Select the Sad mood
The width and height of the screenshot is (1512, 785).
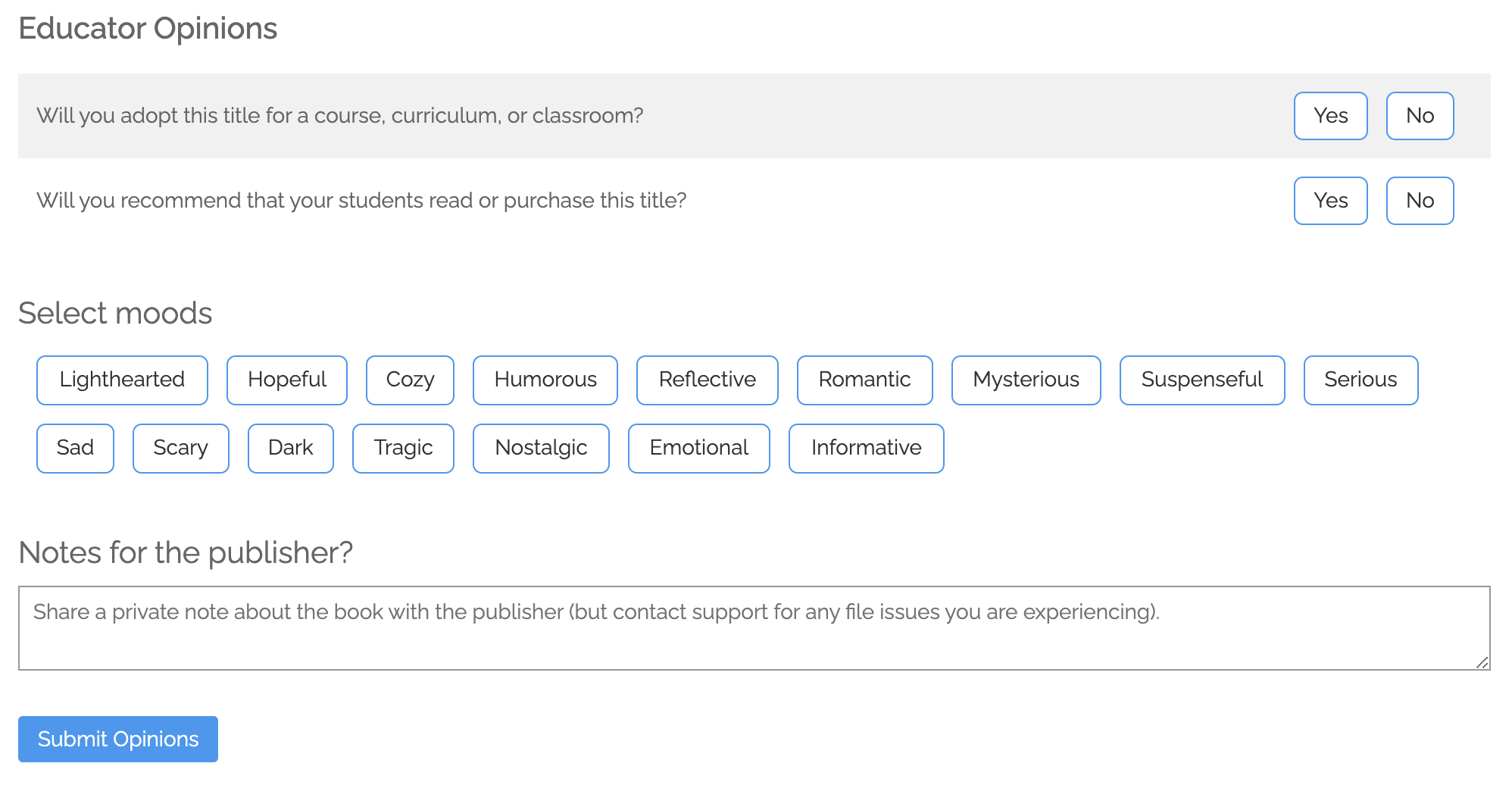click(x=75, y=449)
